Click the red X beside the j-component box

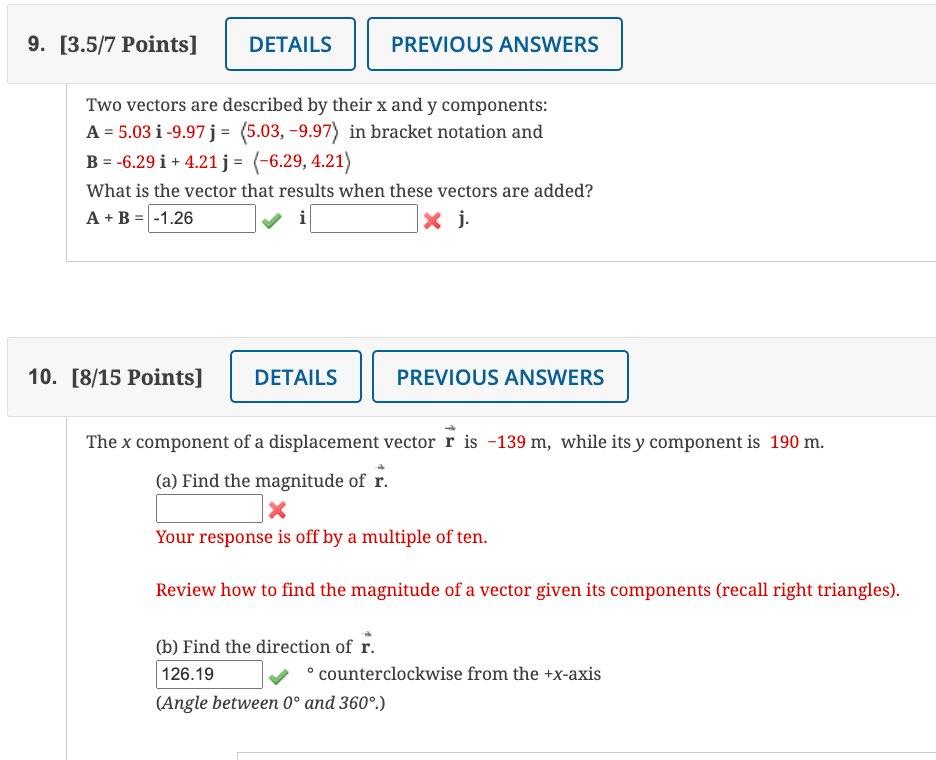pyautogui.click(x=430, y=219)
